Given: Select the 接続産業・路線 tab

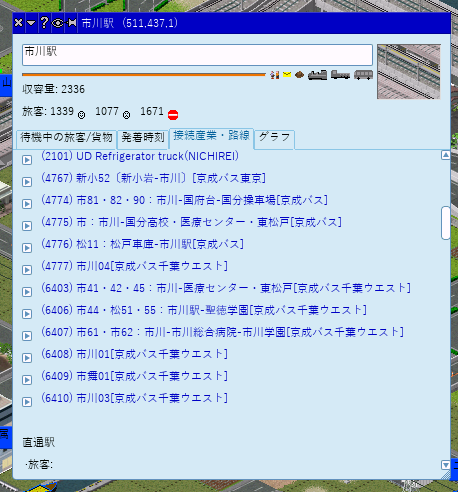Looking at the screenshot, I should pos(211,137).
